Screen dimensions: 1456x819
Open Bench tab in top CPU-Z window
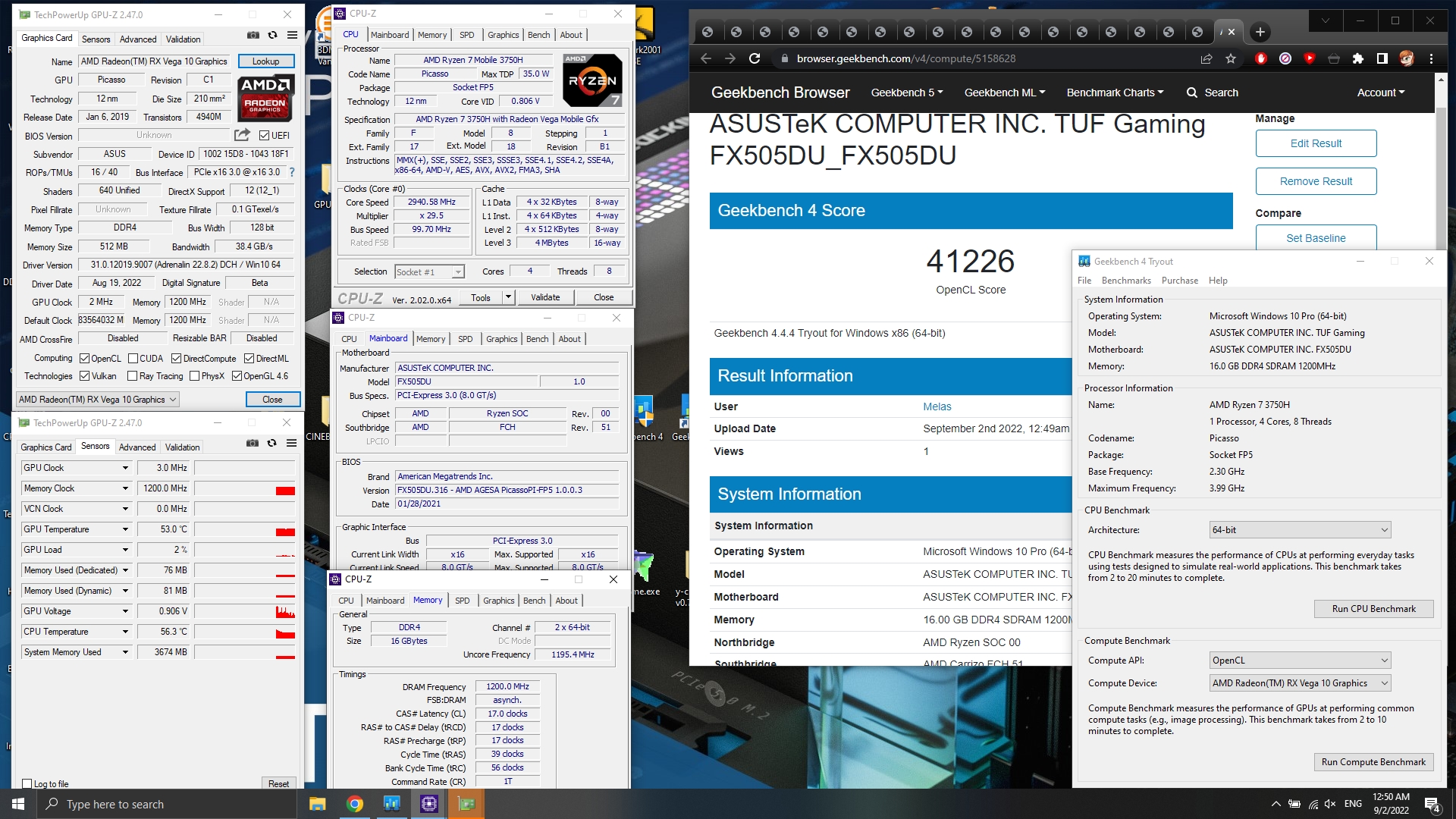(539, 35)
